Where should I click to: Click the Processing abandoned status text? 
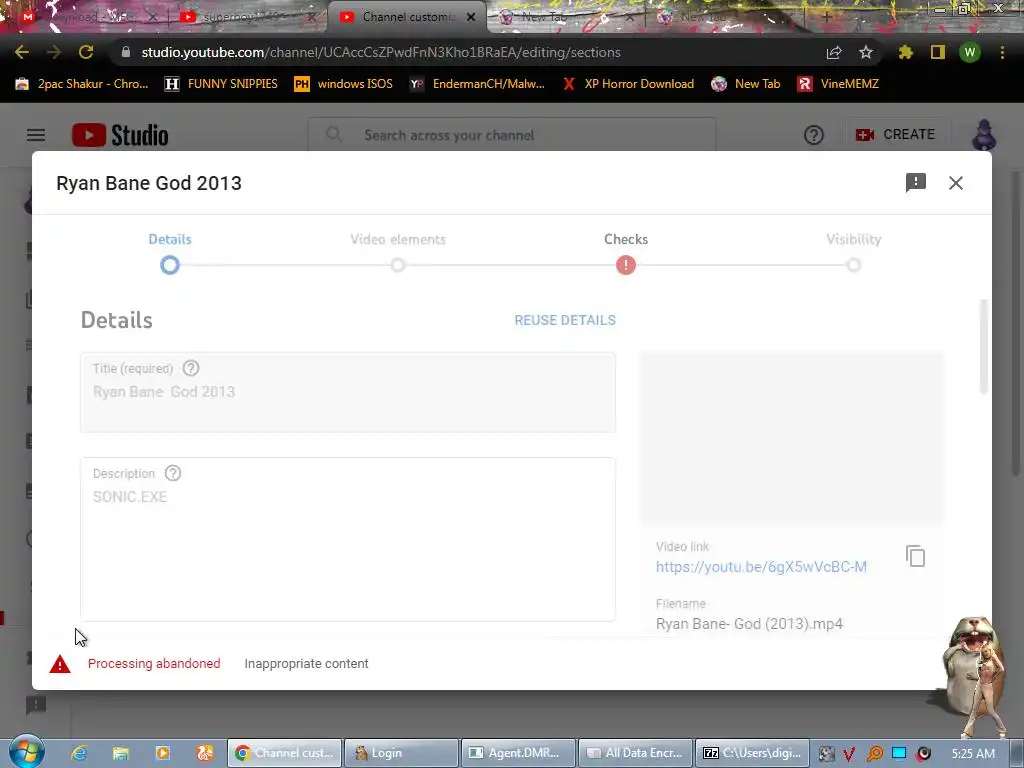[154, 664]
